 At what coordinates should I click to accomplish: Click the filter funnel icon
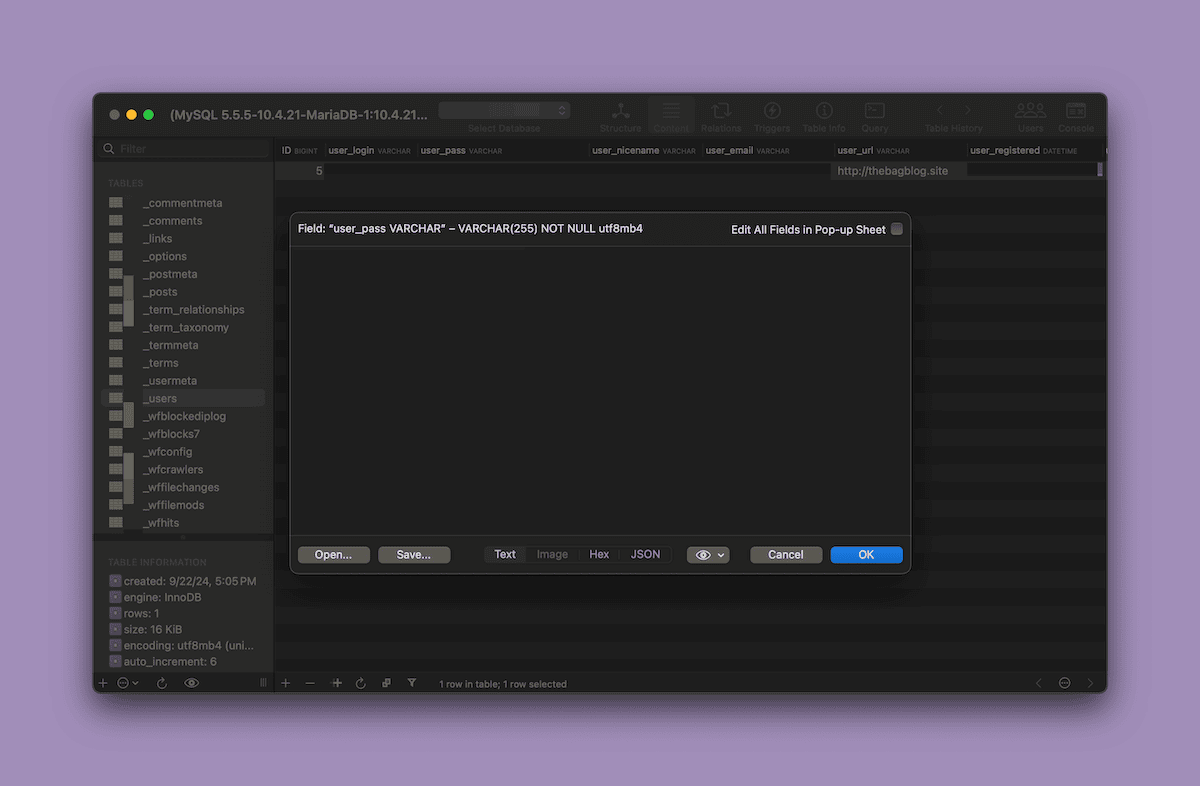click(411, 683)
